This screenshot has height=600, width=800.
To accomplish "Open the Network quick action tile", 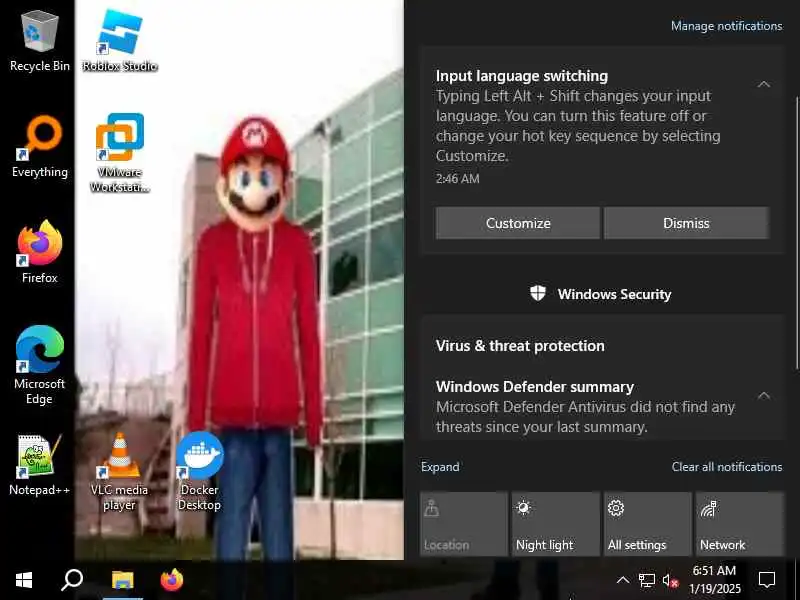I will [739, 524].
